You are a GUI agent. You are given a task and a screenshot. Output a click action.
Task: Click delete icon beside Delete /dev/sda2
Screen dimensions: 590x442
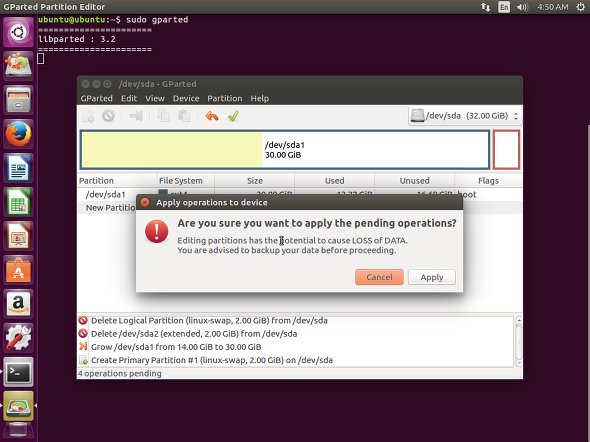point(83,334)
